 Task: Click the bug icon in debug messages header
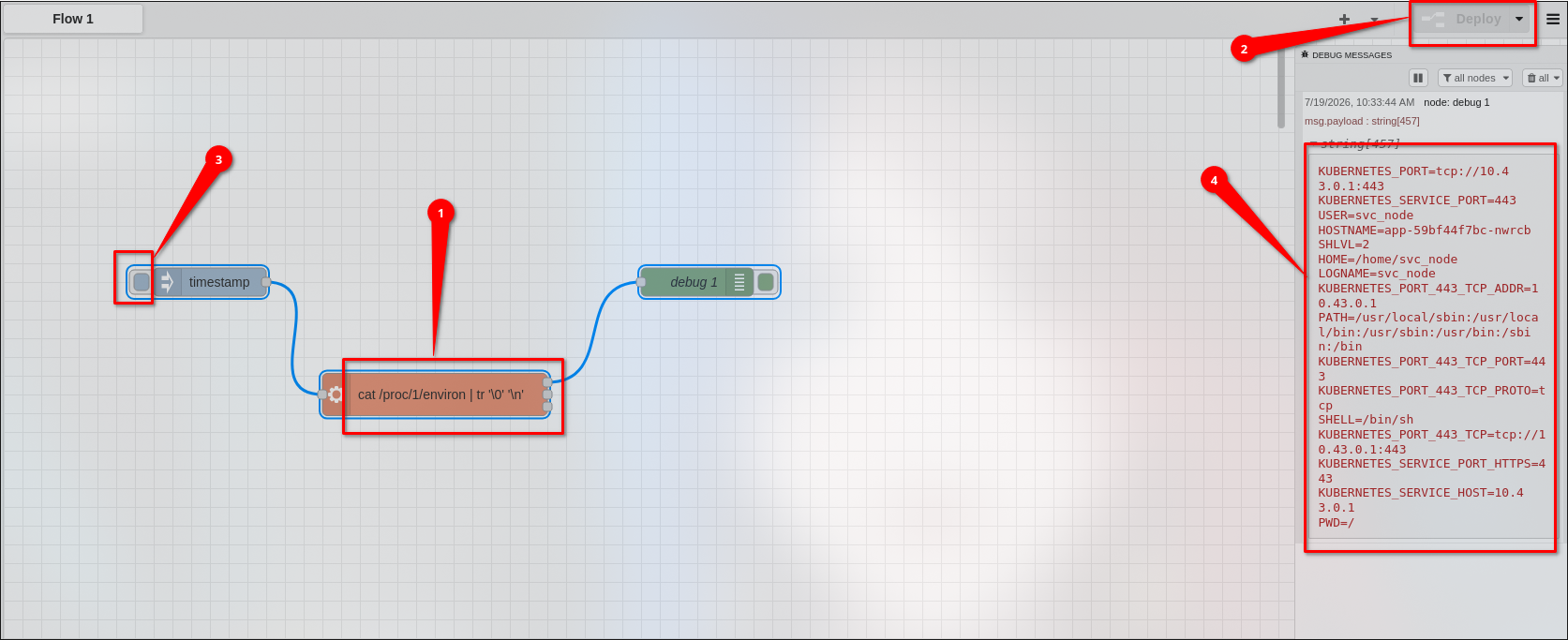(x=1305, y=55)
